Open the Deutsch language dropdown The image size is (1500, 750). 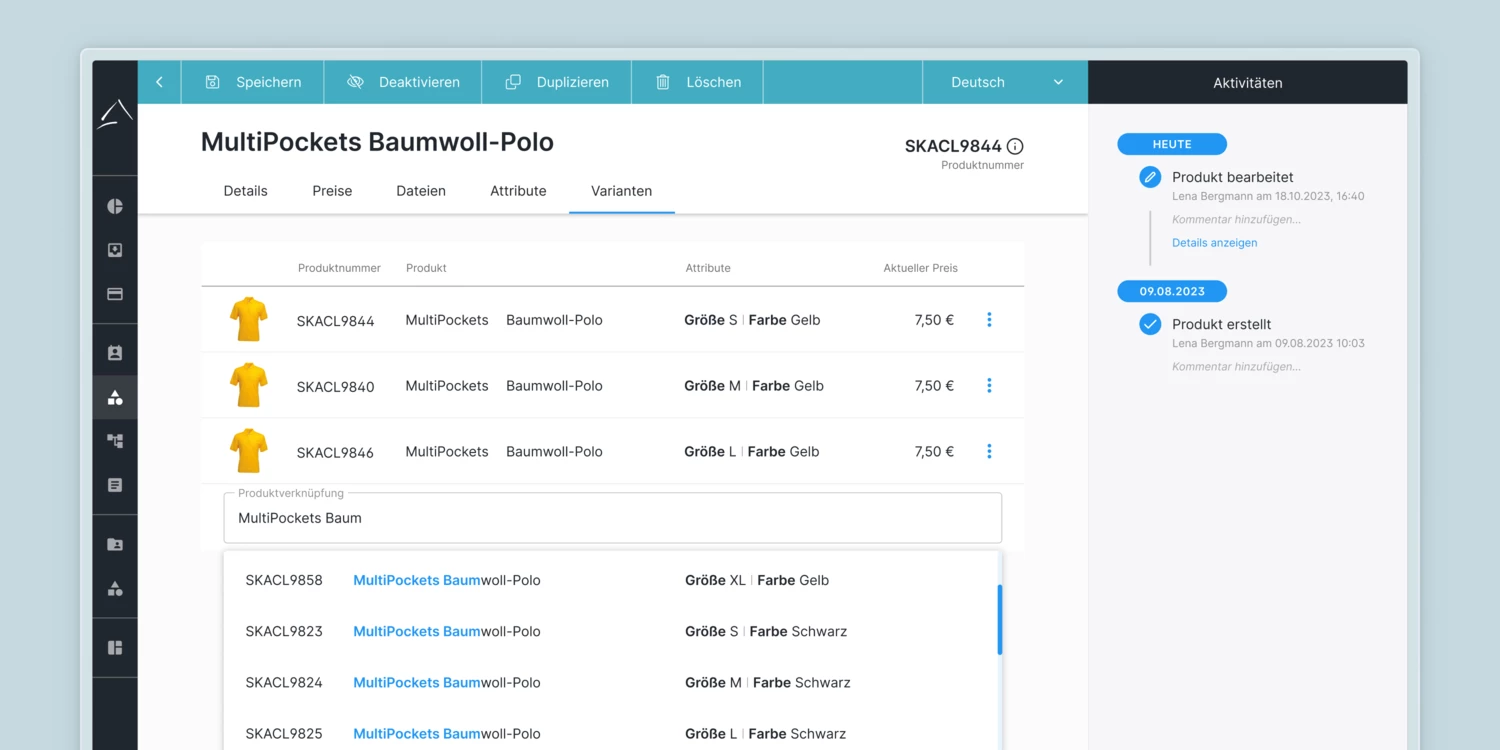tap(1005, 82)
